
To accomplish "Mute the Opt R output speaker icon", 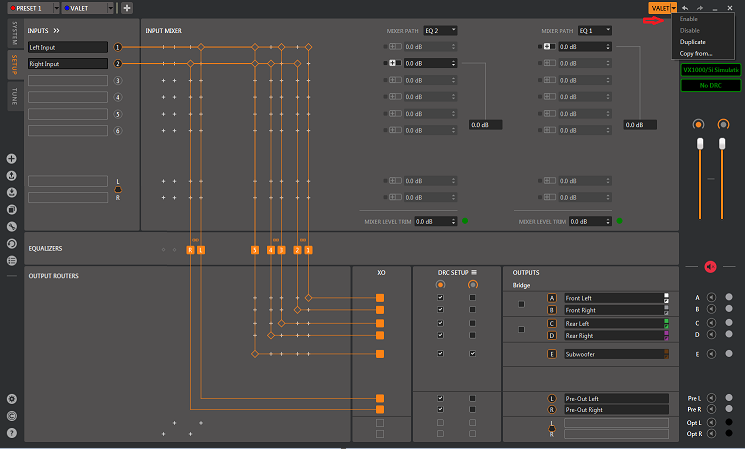I will (711, 433).
